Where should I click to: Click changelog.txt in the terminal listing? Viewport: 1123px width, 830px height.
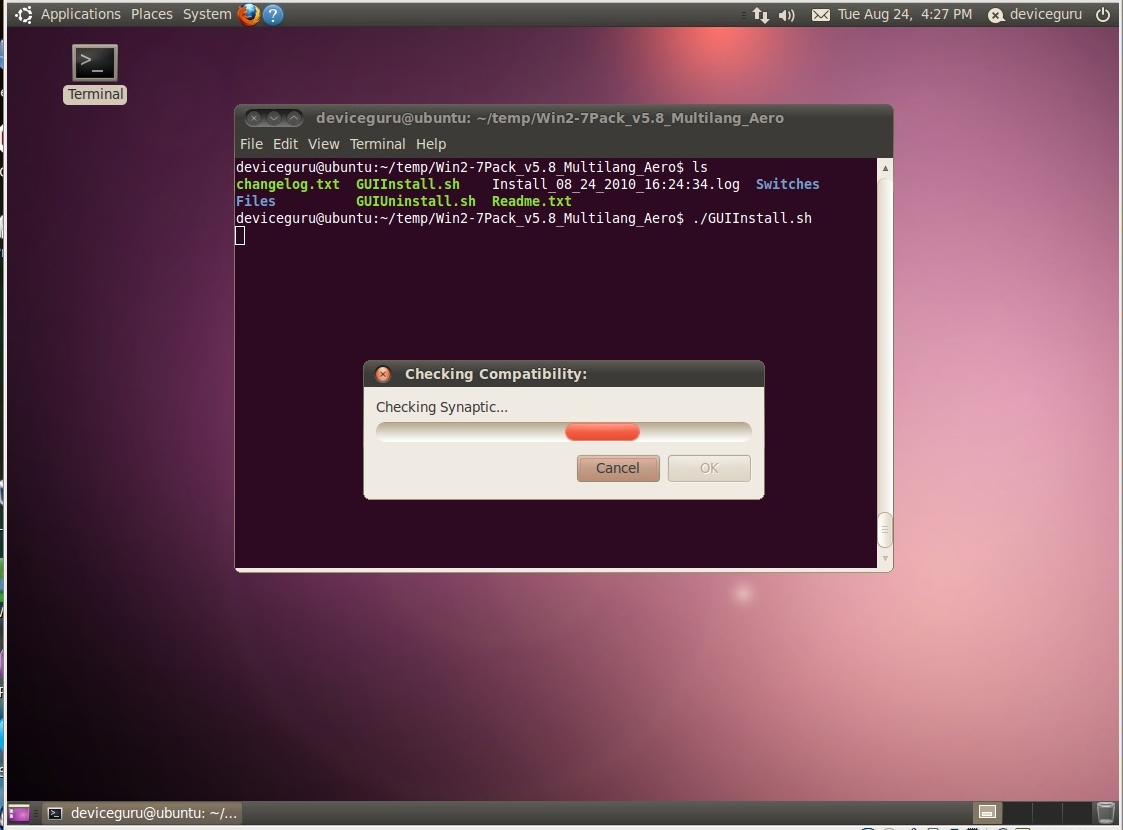[x=288, y=184]
